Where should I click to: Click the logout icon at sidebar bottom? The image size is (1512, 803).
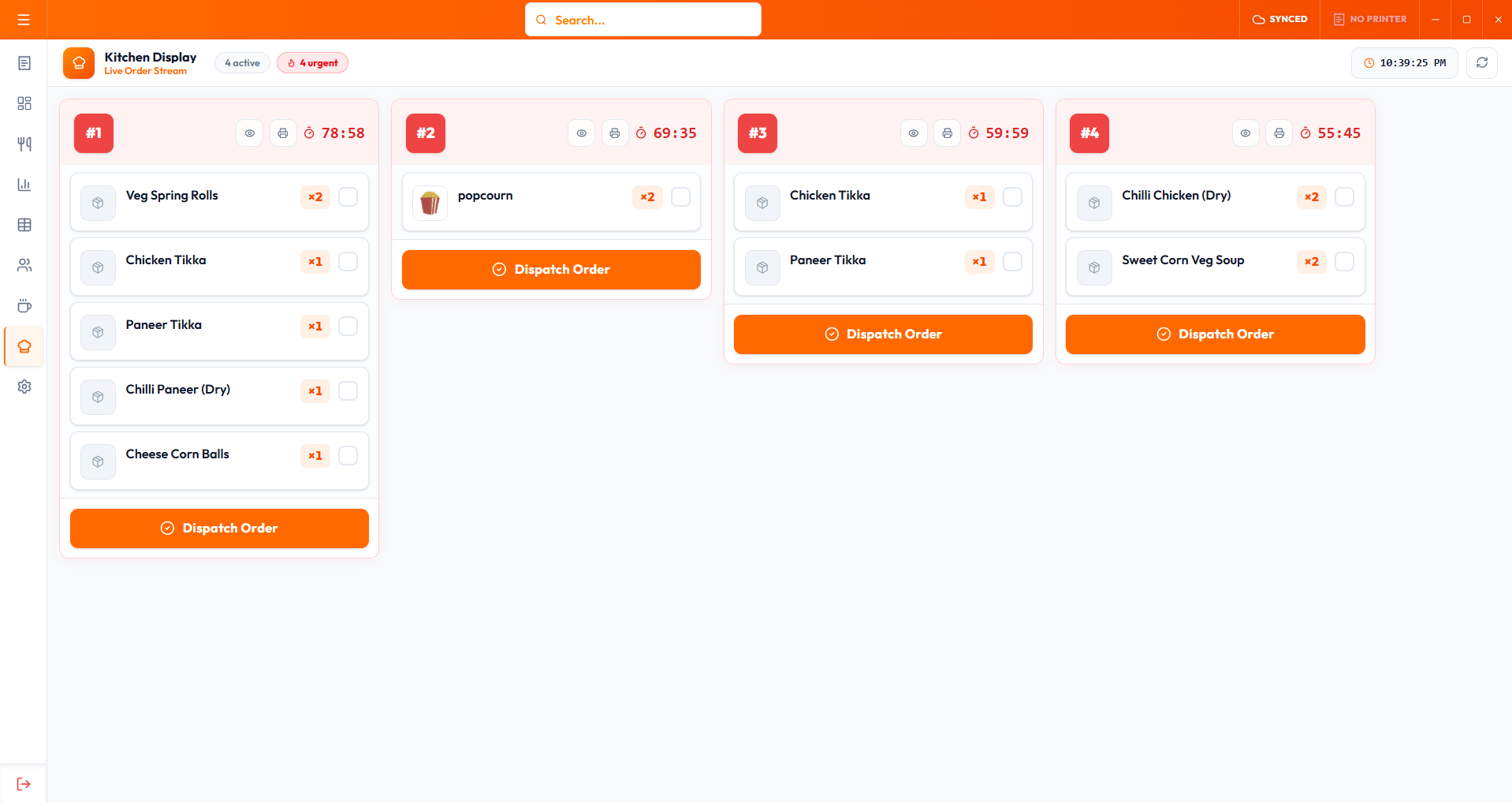[24, 784]
